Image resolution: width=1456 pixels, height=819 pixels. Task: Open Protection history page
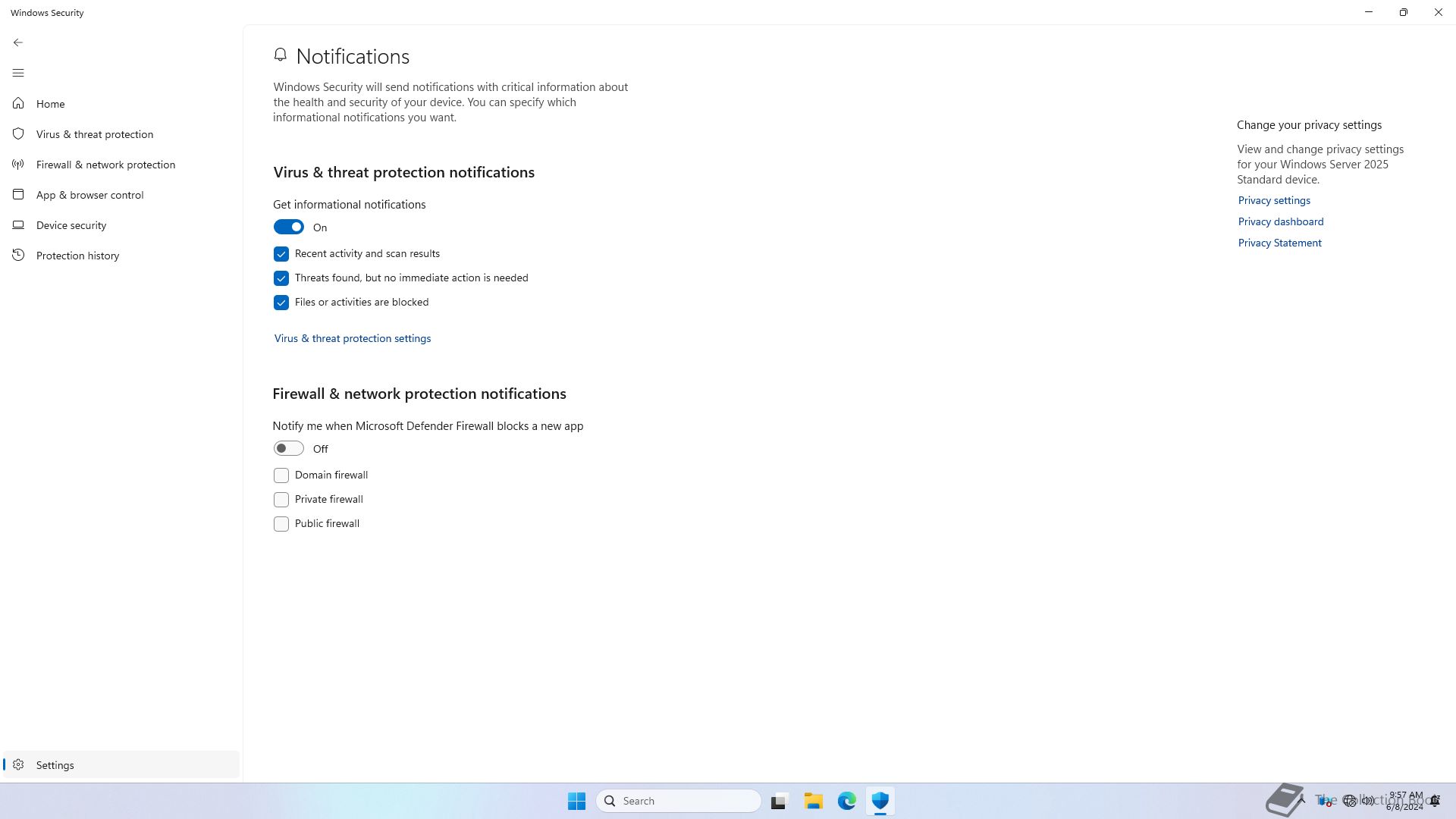77,256
